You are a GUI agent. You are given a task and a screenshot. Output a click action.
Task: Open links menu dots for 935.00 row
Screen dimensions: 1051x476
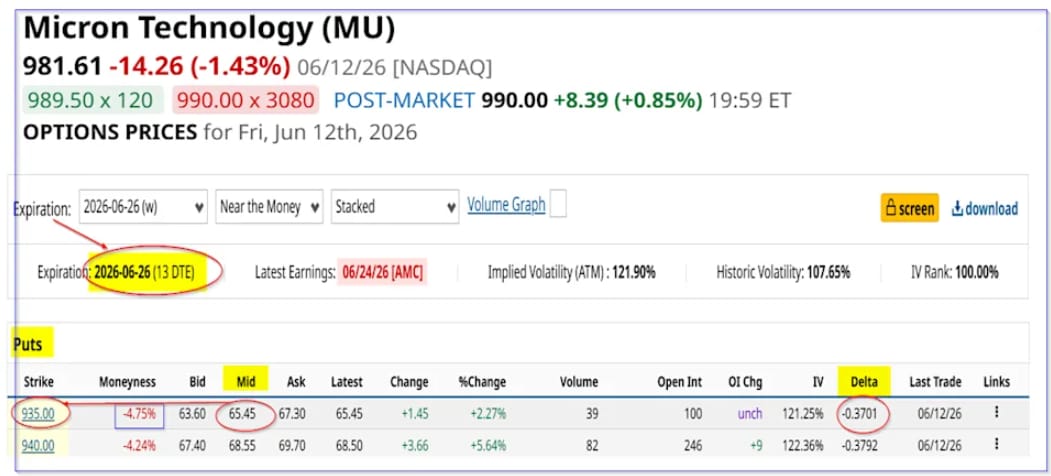click(996, 412)
